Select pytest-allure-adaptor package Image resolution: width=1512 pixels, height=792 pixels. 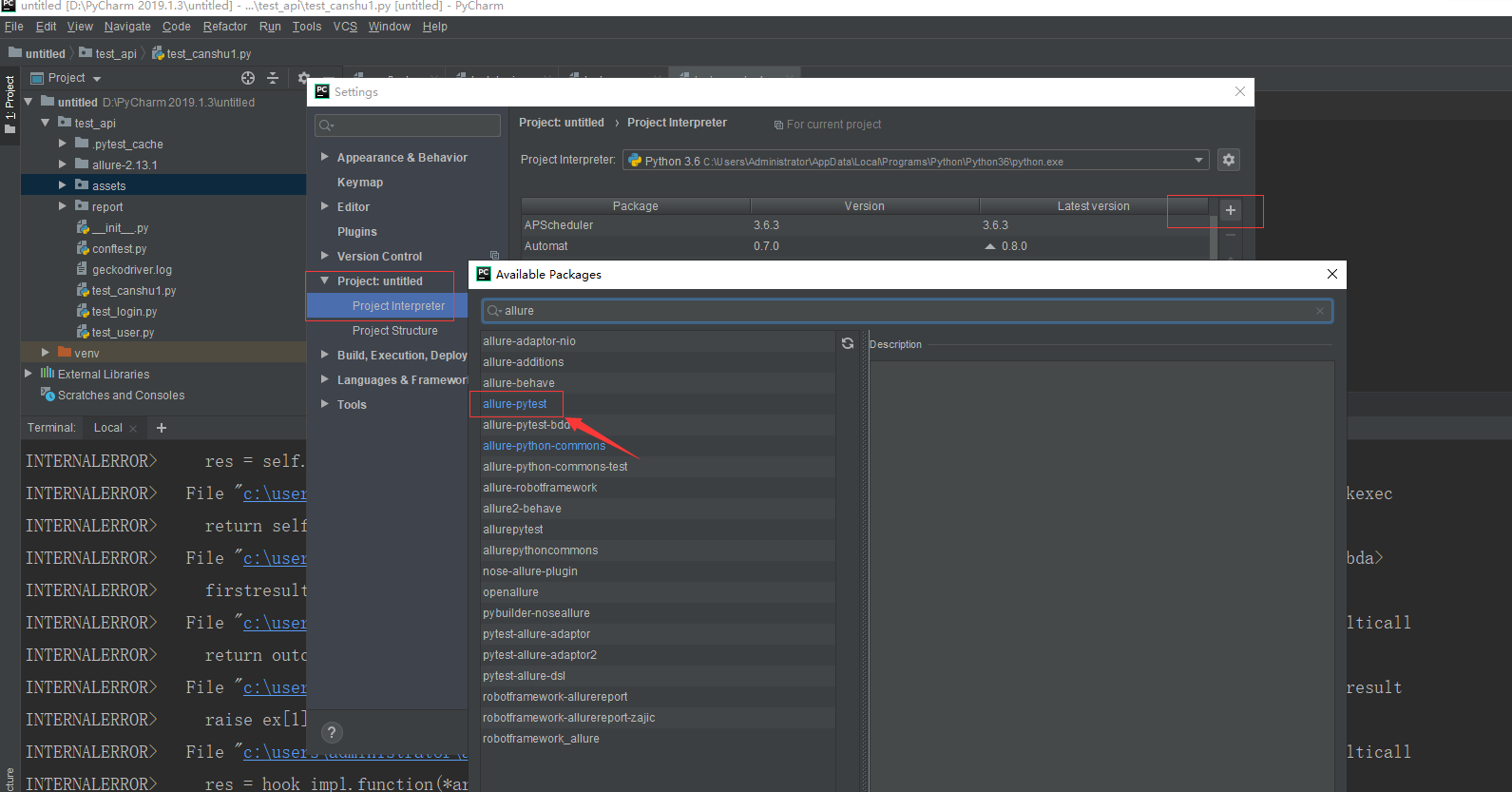point(537,634)
